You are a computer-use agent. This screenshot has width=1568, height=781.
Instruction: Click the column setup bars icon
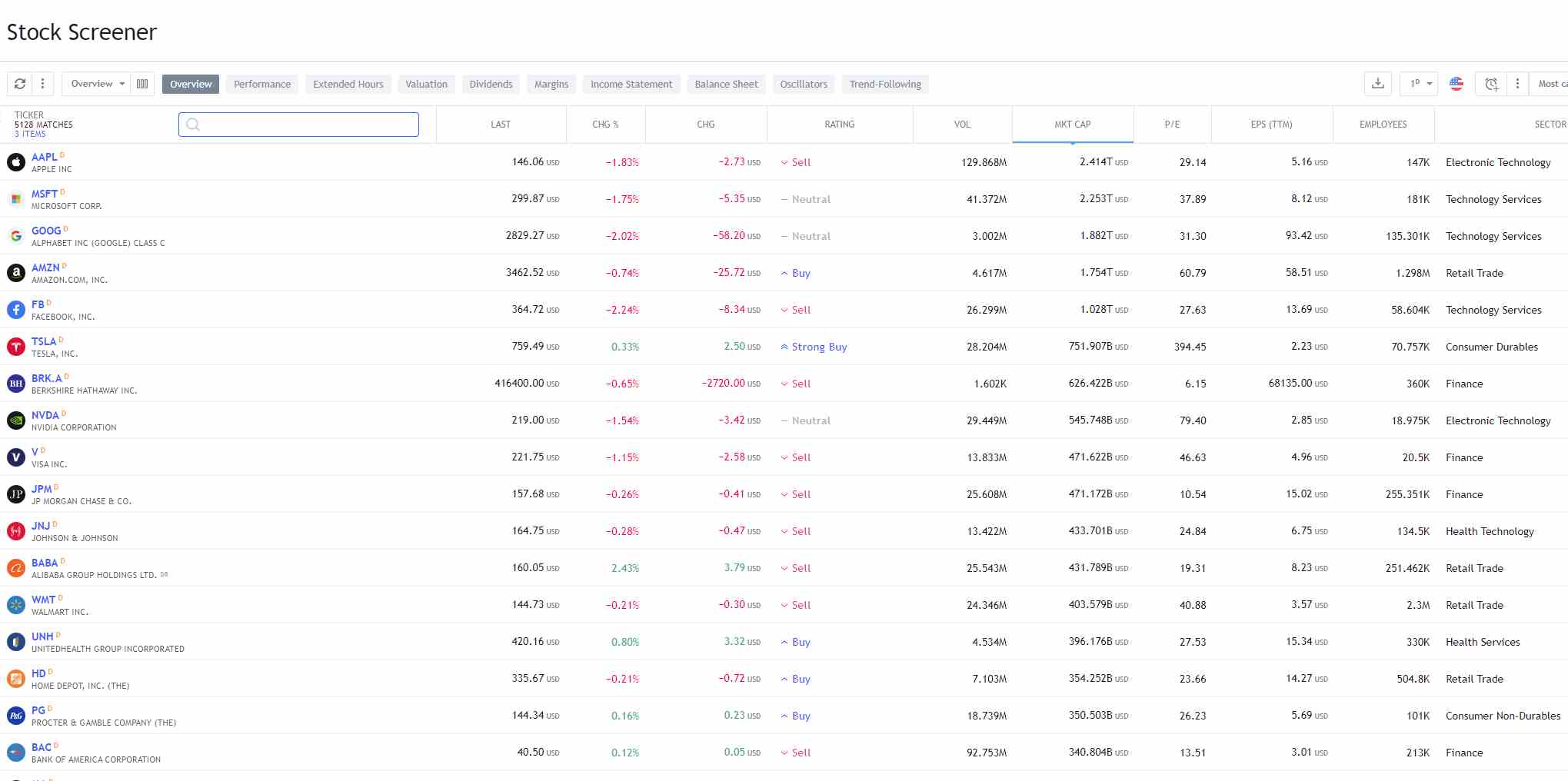[142, 84]
